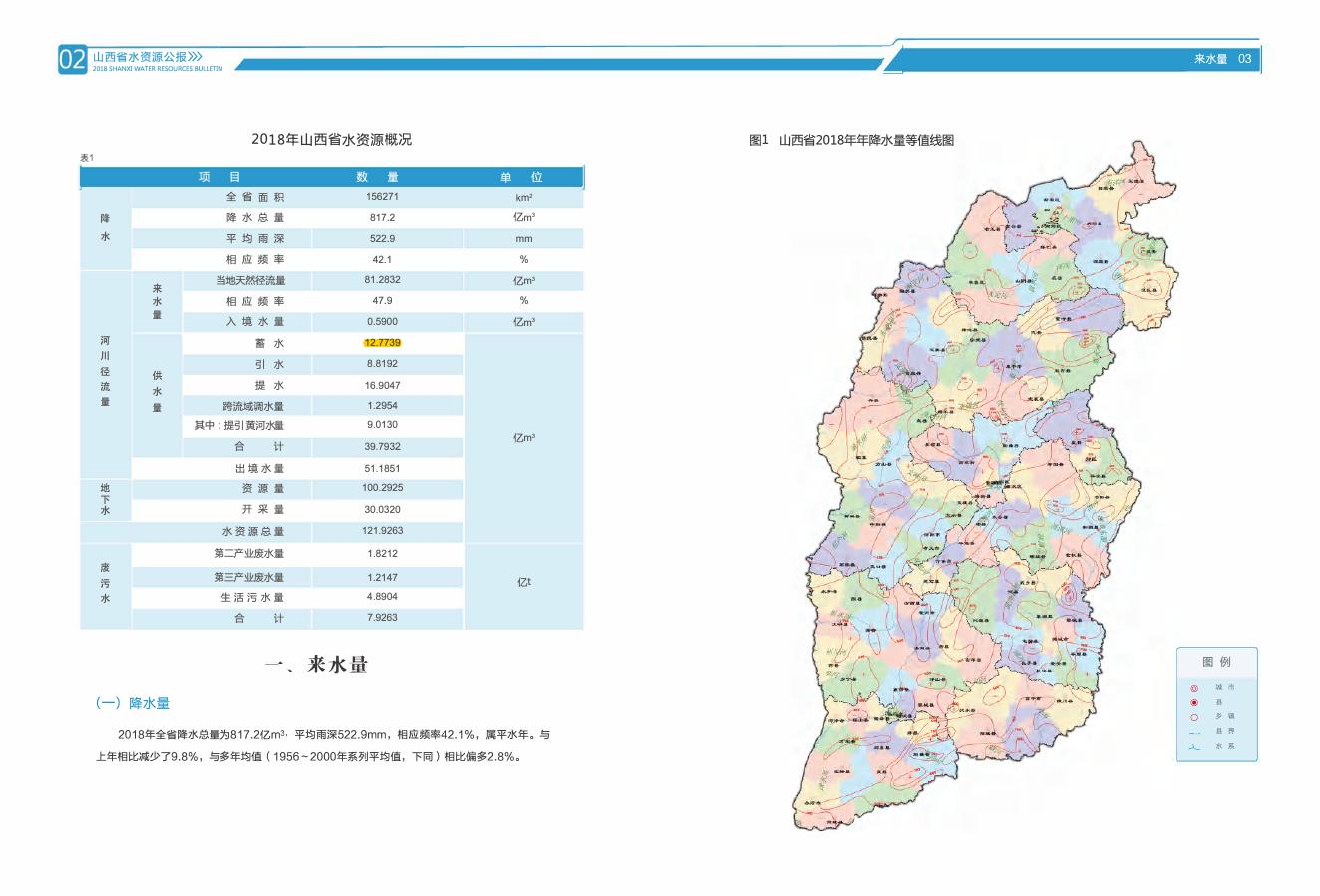Click the section heading '一、来水量'
This screenshot has height=896, width=1320.
point(317,666)
